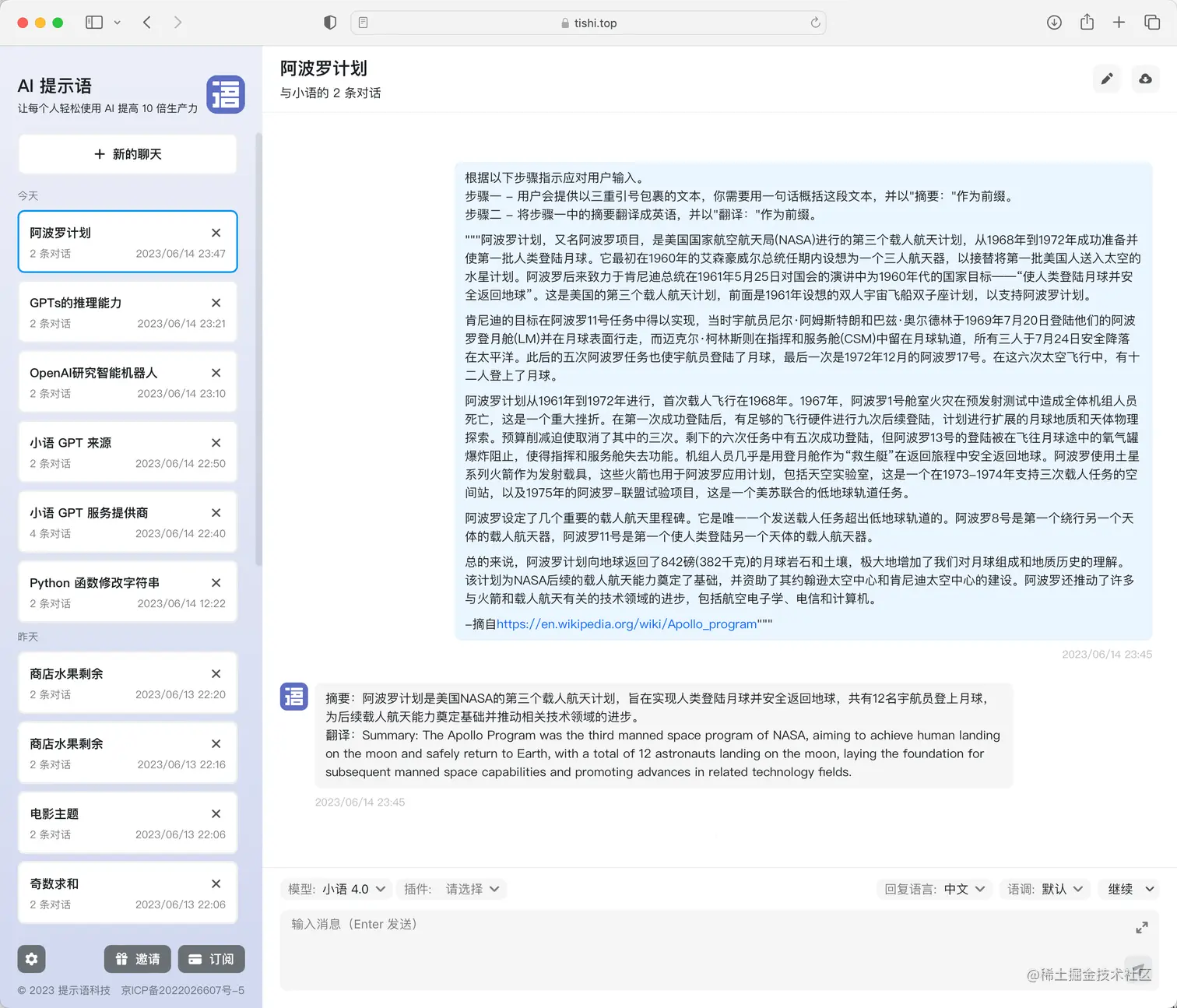Screen dimensions: 1177x1008
Task: Show the Safari tab overview
Action: [x=1152, y=23]
